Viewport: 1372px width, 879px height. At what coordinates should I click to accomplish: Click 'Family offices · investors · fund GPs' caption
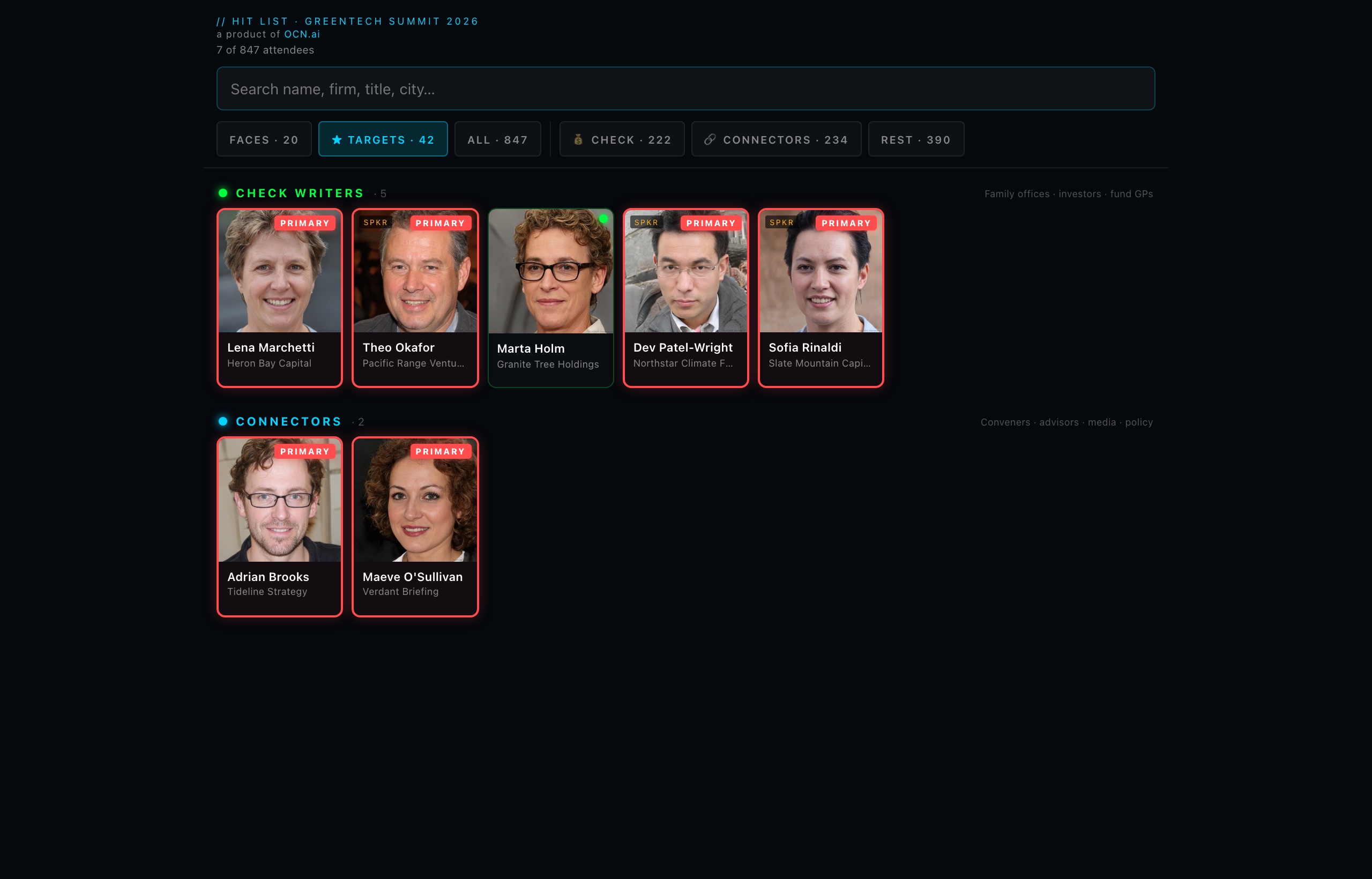1068,194
